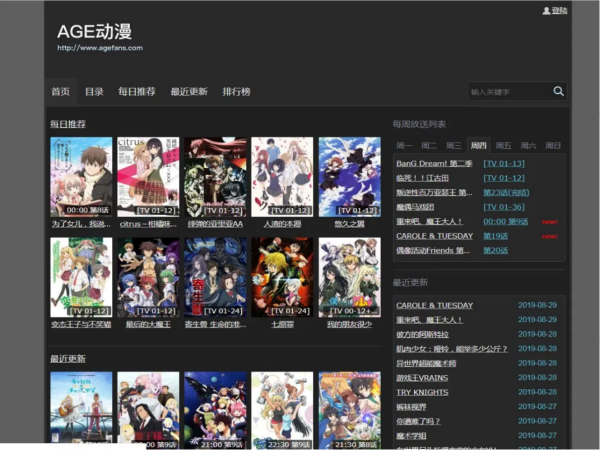Click the BanG Dream! 第二季 link

coord(433,163)
